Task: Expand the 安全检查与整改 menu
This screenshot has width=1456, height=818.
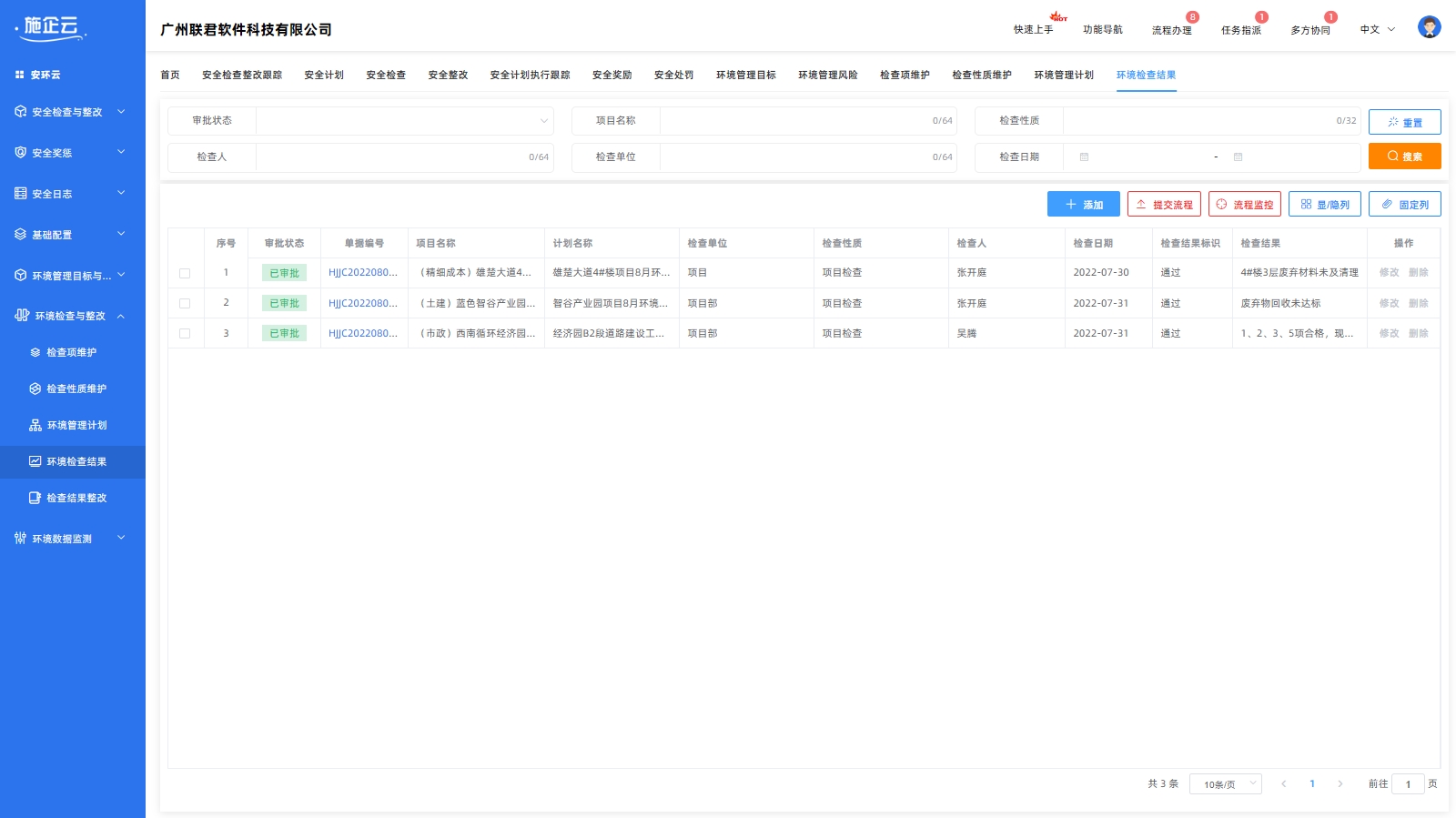Action: (121, 112)
